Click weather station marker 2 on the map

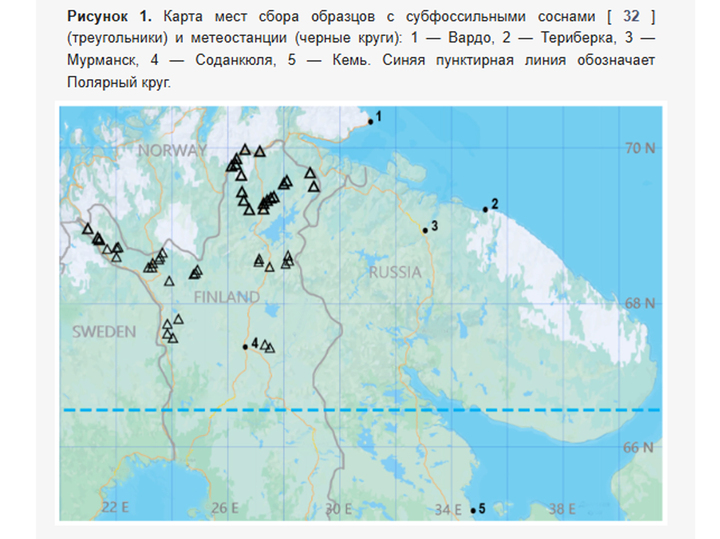pos(485,209)
